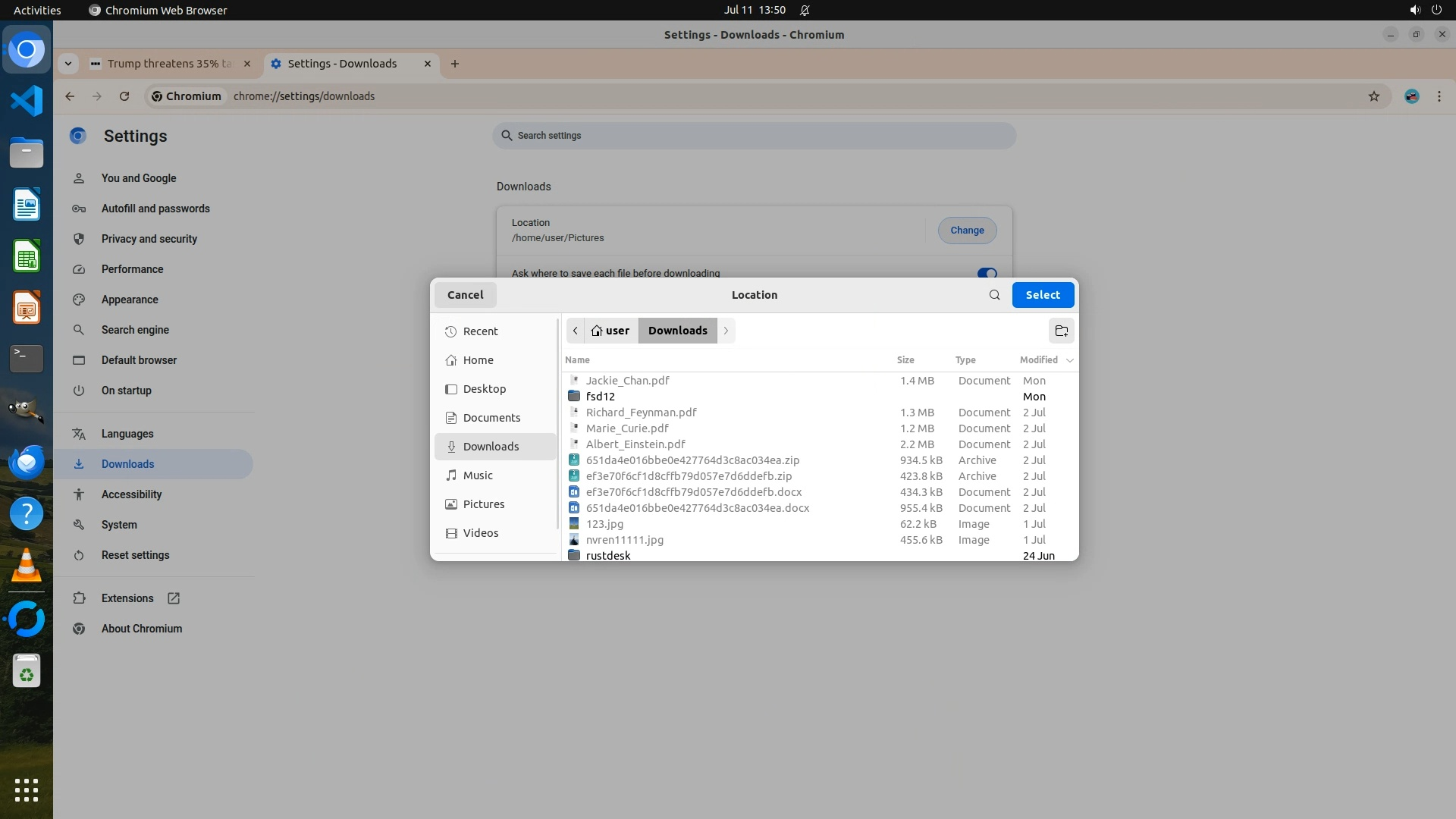
Task: Toggle Ask where to save each file
Action: (x=987, y=273)
